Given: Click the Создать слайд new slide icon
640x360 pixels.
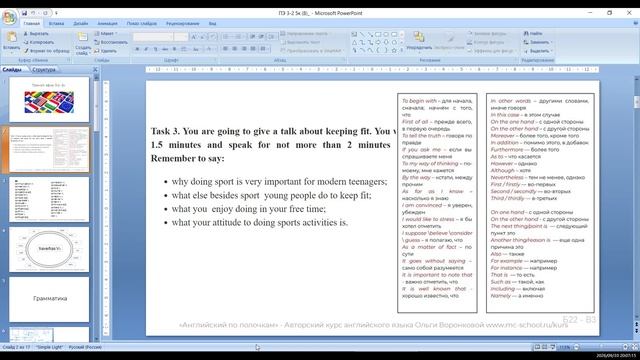Looking at the screenshot, I should pos(82,38).
